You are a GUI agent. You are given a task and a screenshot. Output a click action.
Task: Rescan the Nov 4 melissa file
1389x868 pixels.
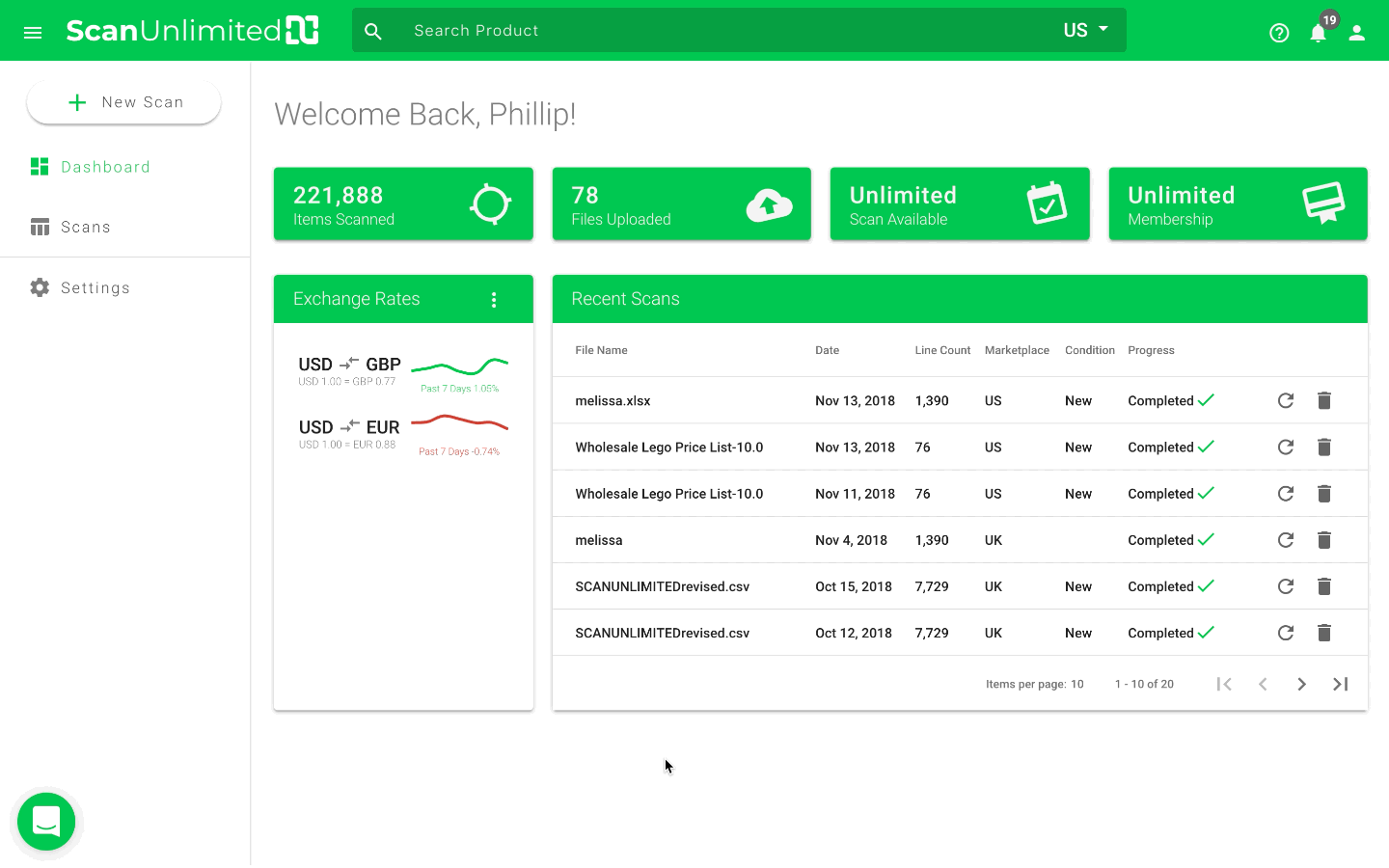[x=1285, y=540]
